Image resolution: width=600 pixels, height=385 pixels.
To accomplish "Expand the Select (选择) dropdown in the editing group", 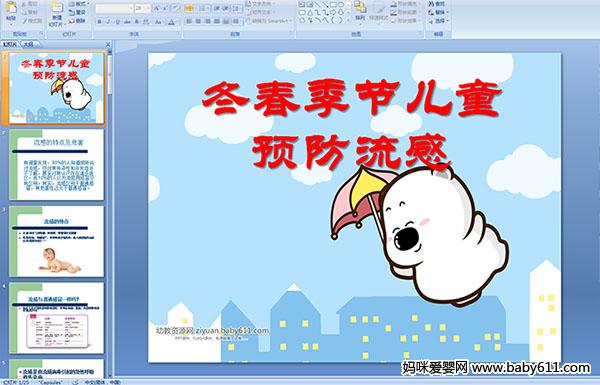I will (x=439, y=21).
